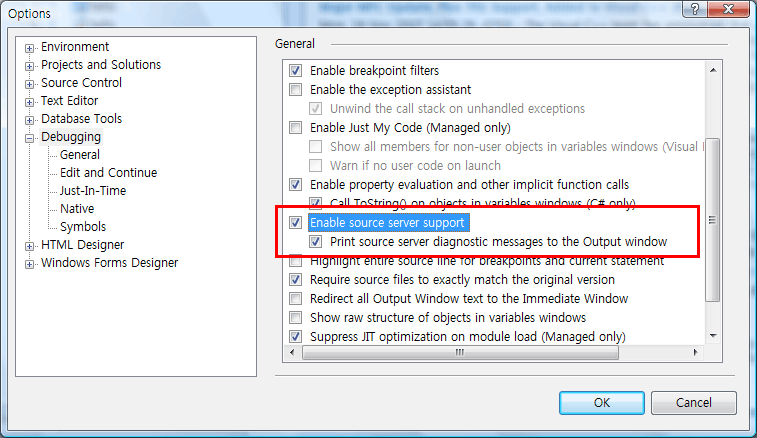Expand the HTML Designer node

tap(30, 245)
